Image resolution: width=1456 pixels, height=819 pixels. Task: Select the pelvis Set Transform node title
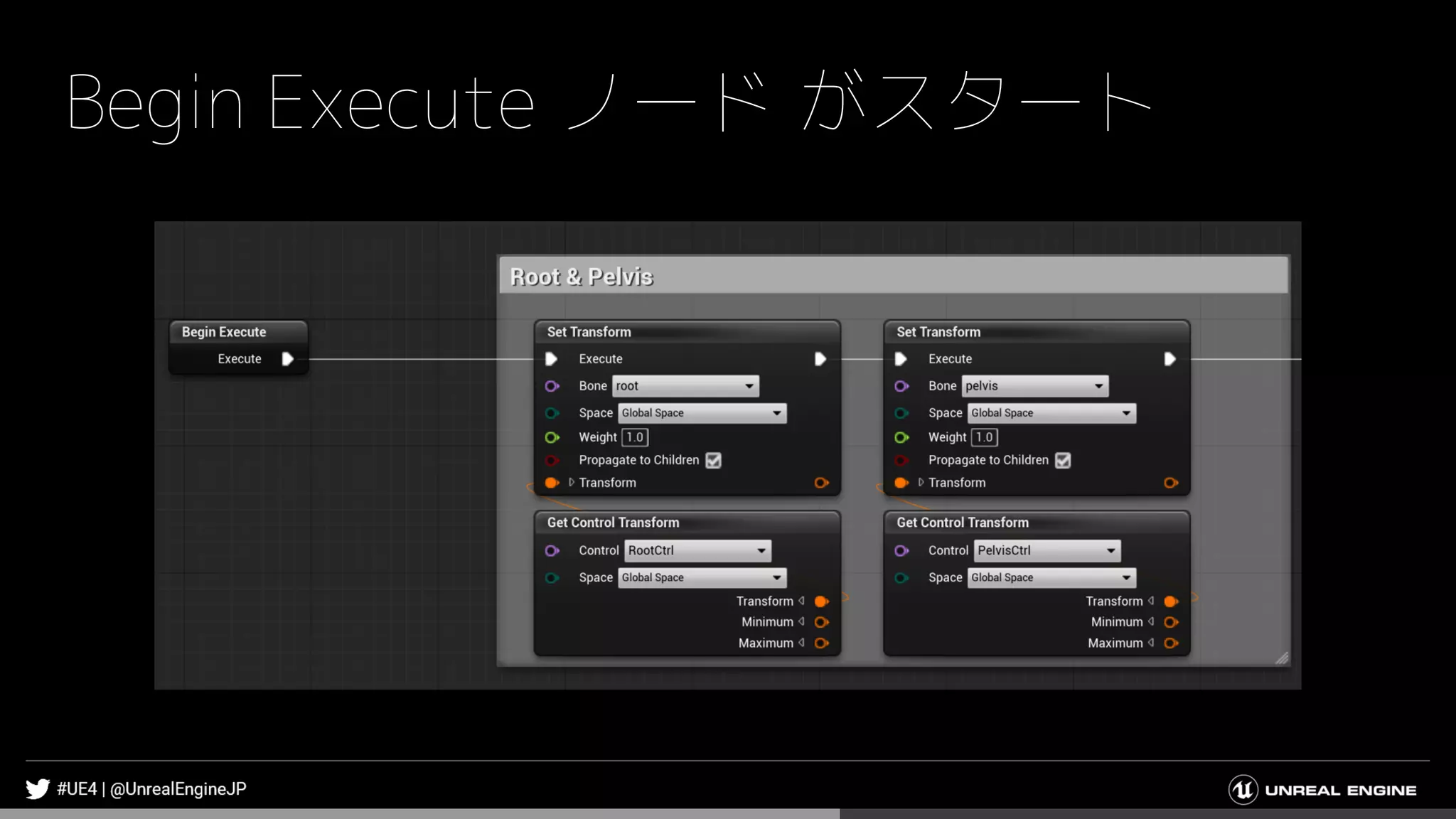click(x=938, y=332)
